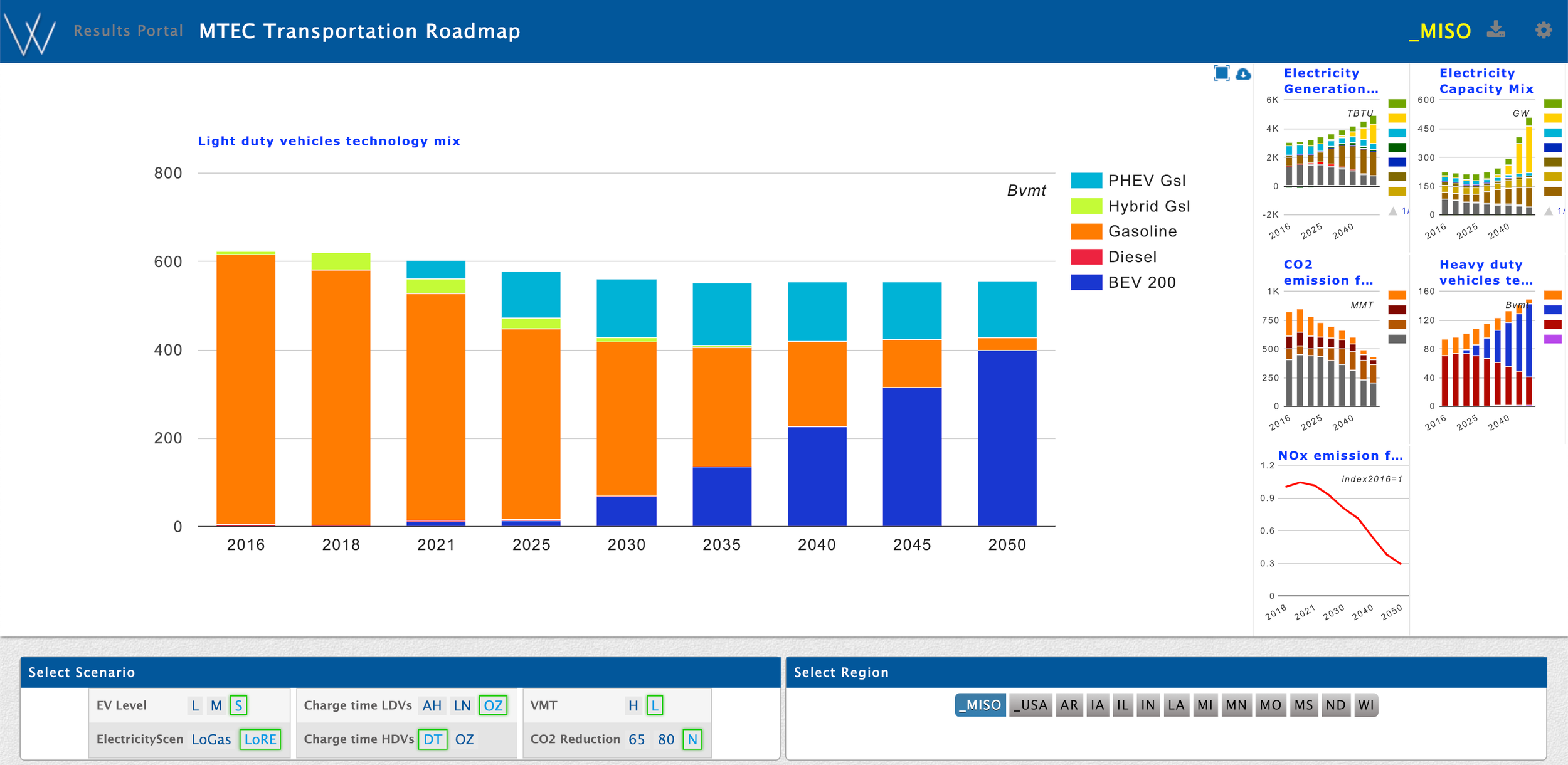Download the chart with the cloud icon
The height and width of the screenshot is (765, 1568).
[x=1243, y=74]
